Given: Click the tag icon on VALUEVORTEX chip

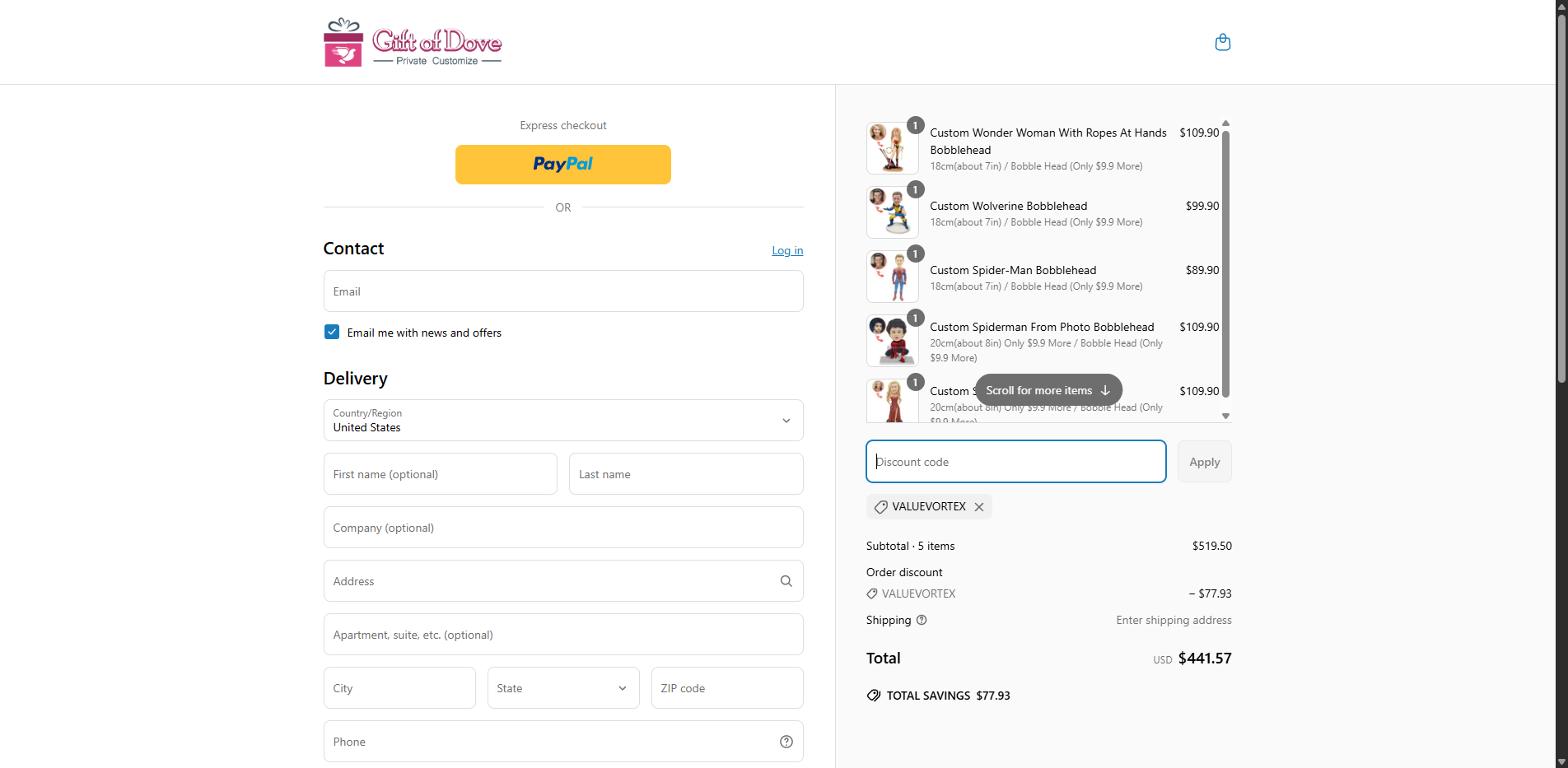Looking at the screenshot, I should [x=880, y=507].
